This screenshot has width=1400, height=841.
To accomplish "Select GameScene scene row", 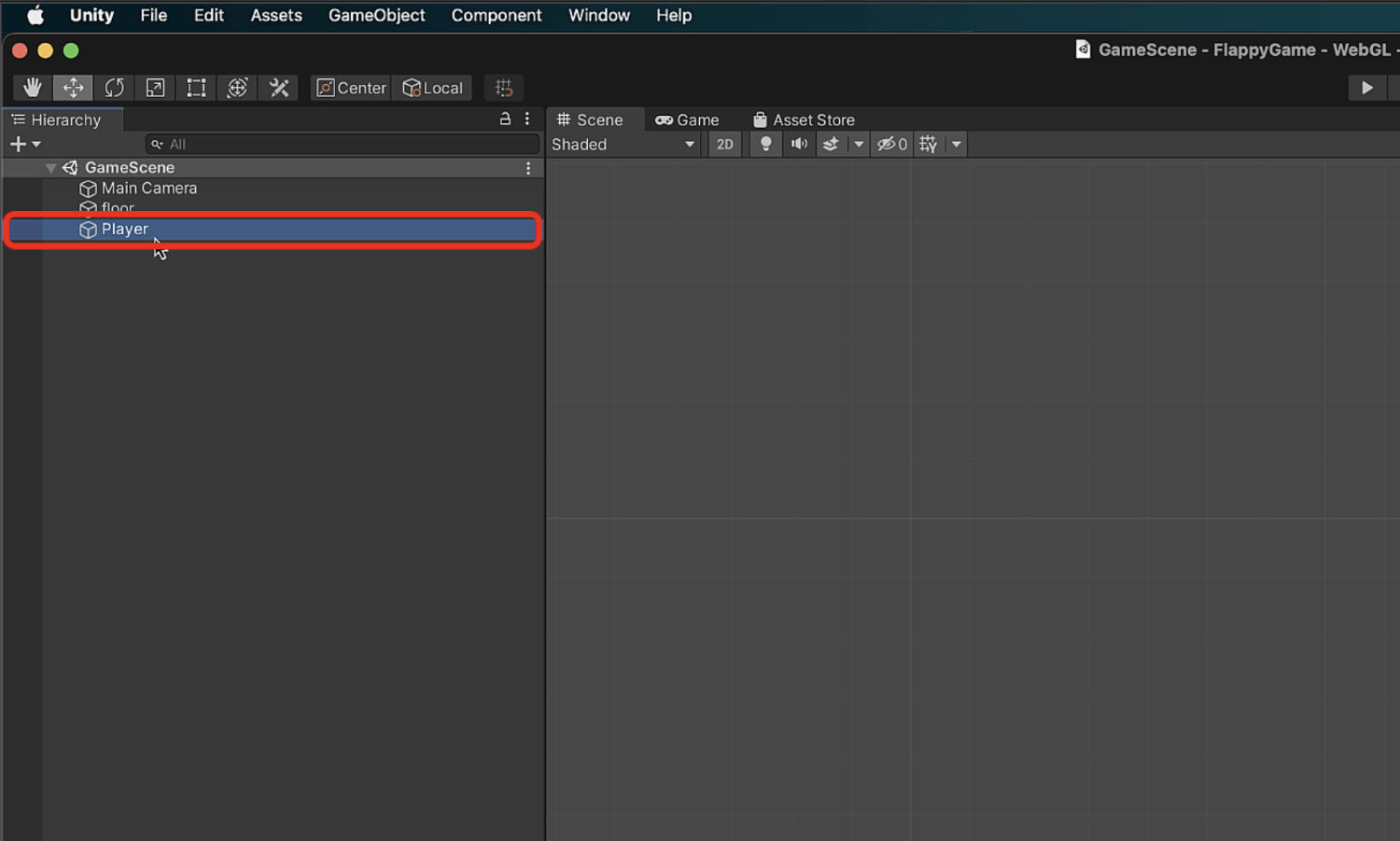I will [273, 168].
